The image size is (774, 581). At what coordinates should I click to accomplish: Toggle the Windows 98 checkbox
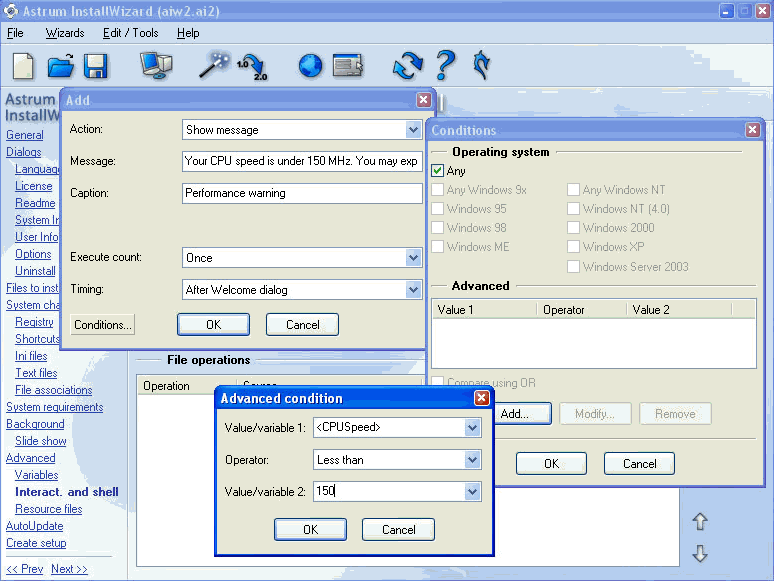point(437,228)
